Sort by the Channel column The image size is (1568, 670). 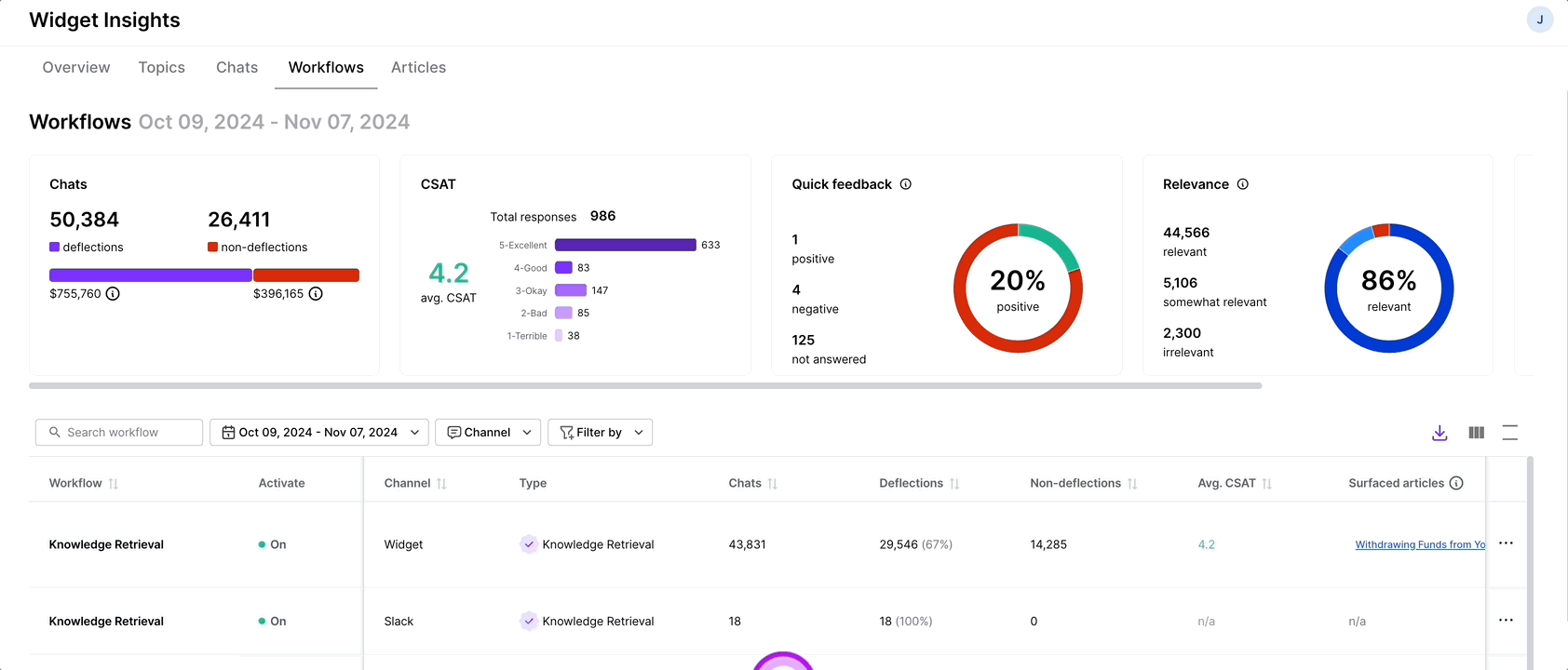[x=441, y=484]
